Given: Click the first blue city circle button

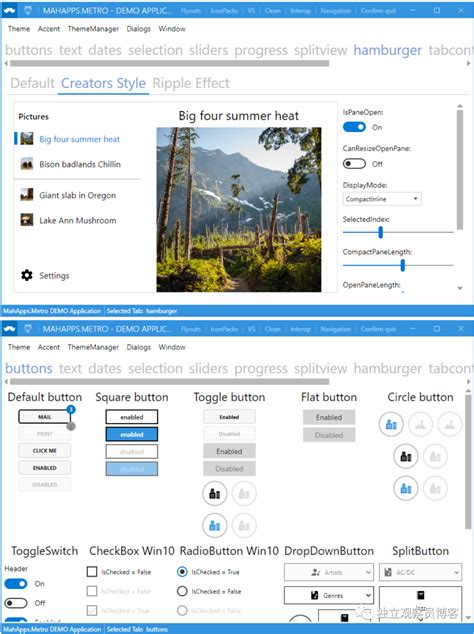Looking at the screenshot, I should (x=391, y=424).
